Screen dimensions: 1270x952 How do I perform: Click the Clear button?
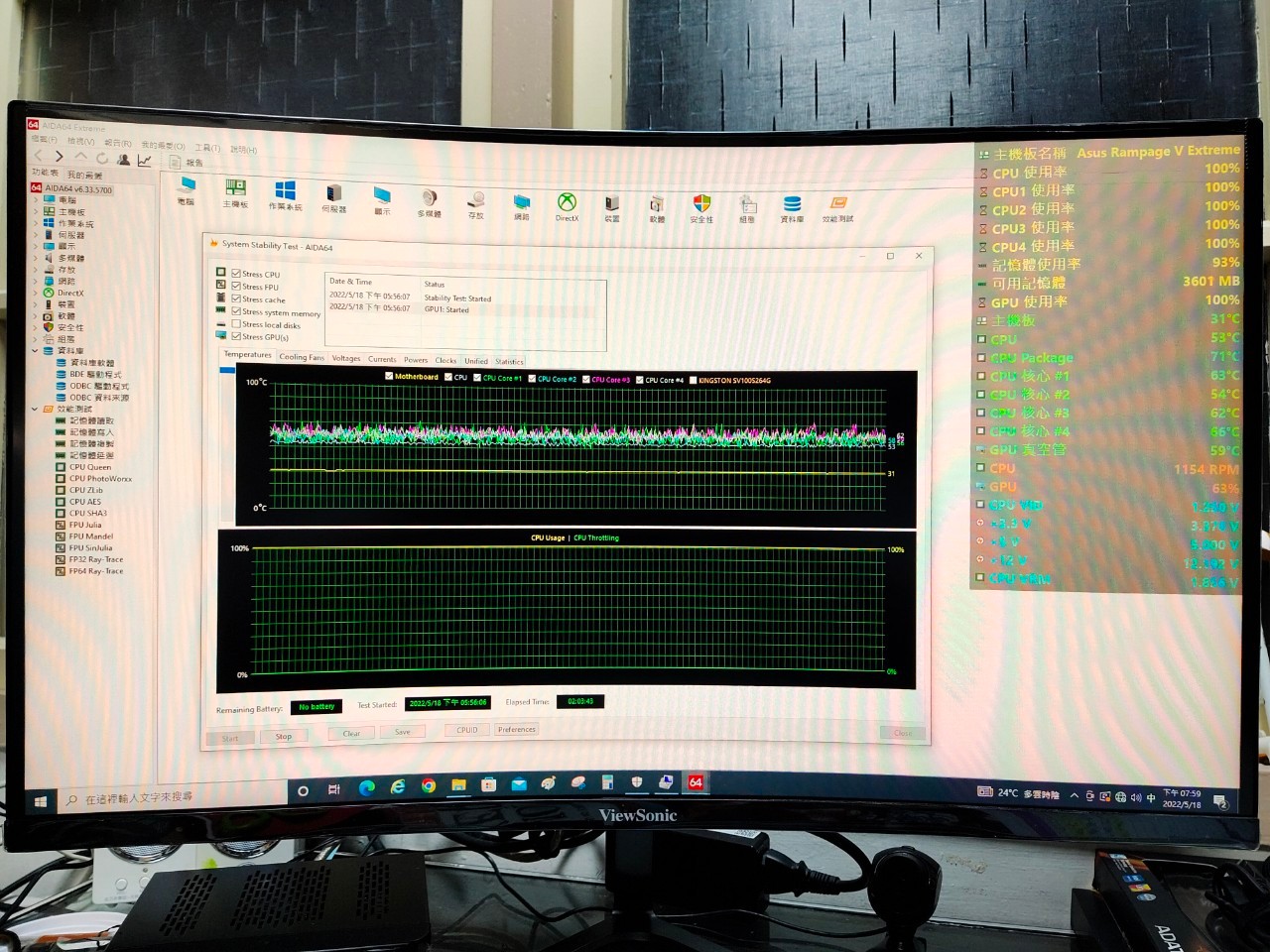351,733
